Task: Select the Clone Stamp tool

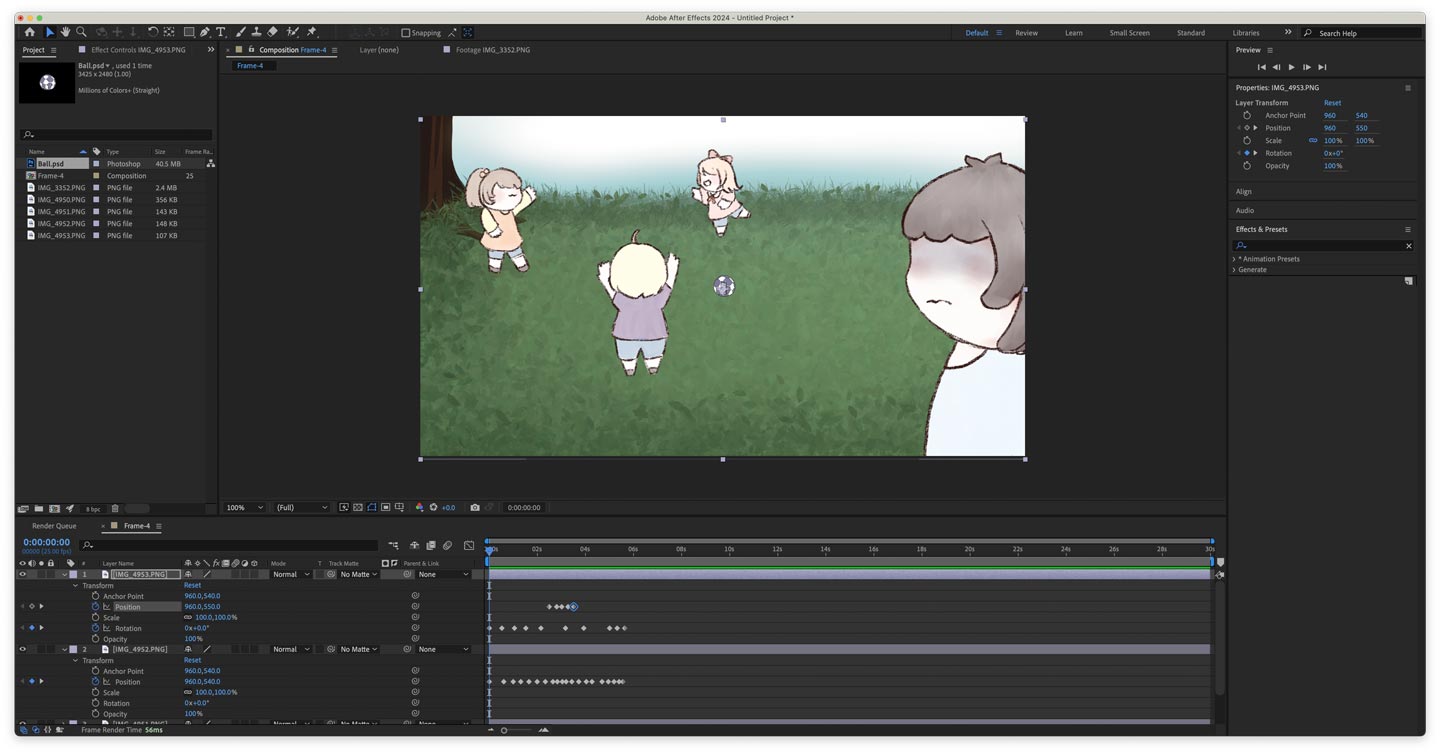Action: (x=257, y=32)
